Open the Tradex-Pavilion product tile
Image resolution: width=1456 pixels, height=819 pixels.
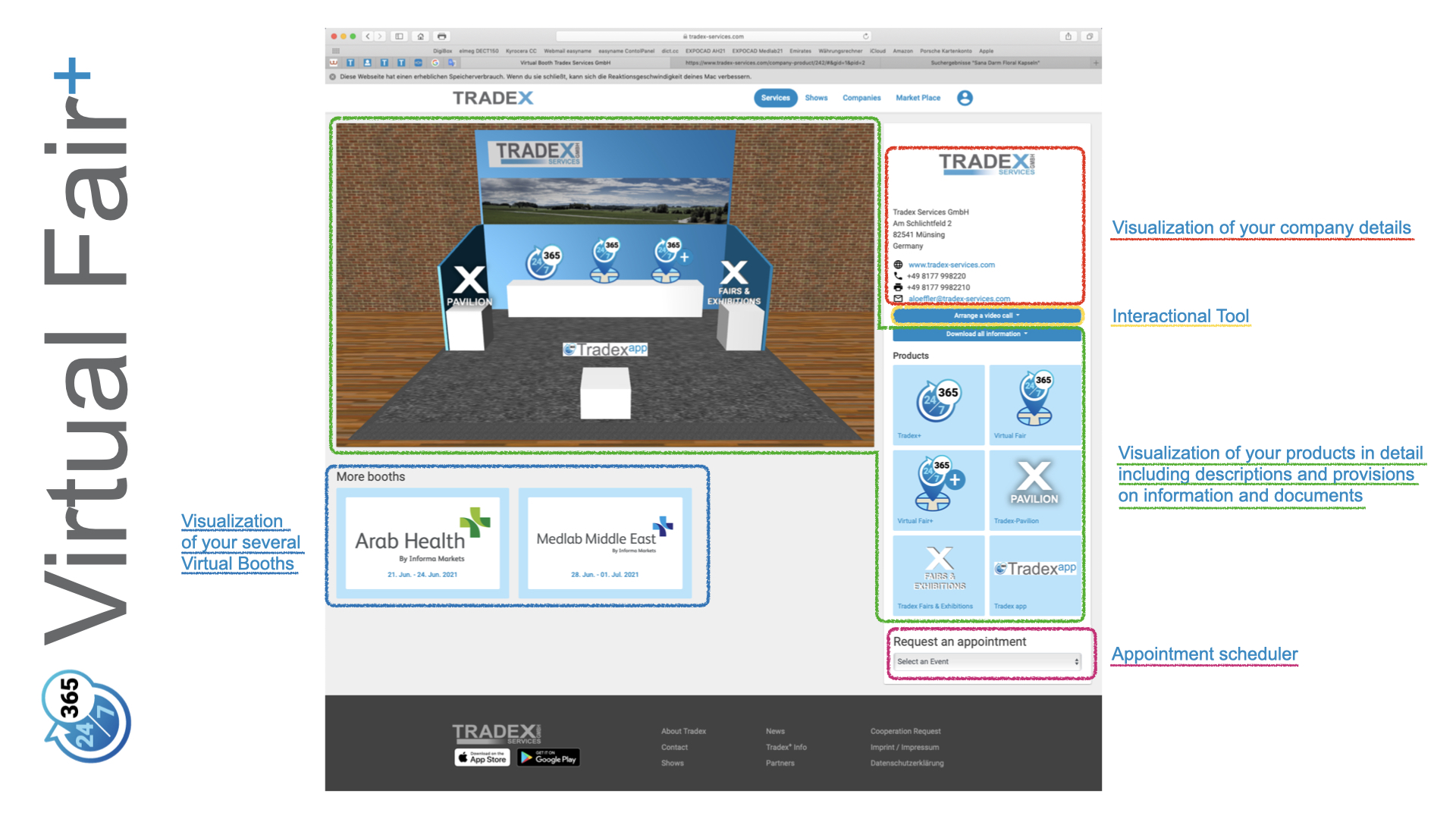(1034, 489)
